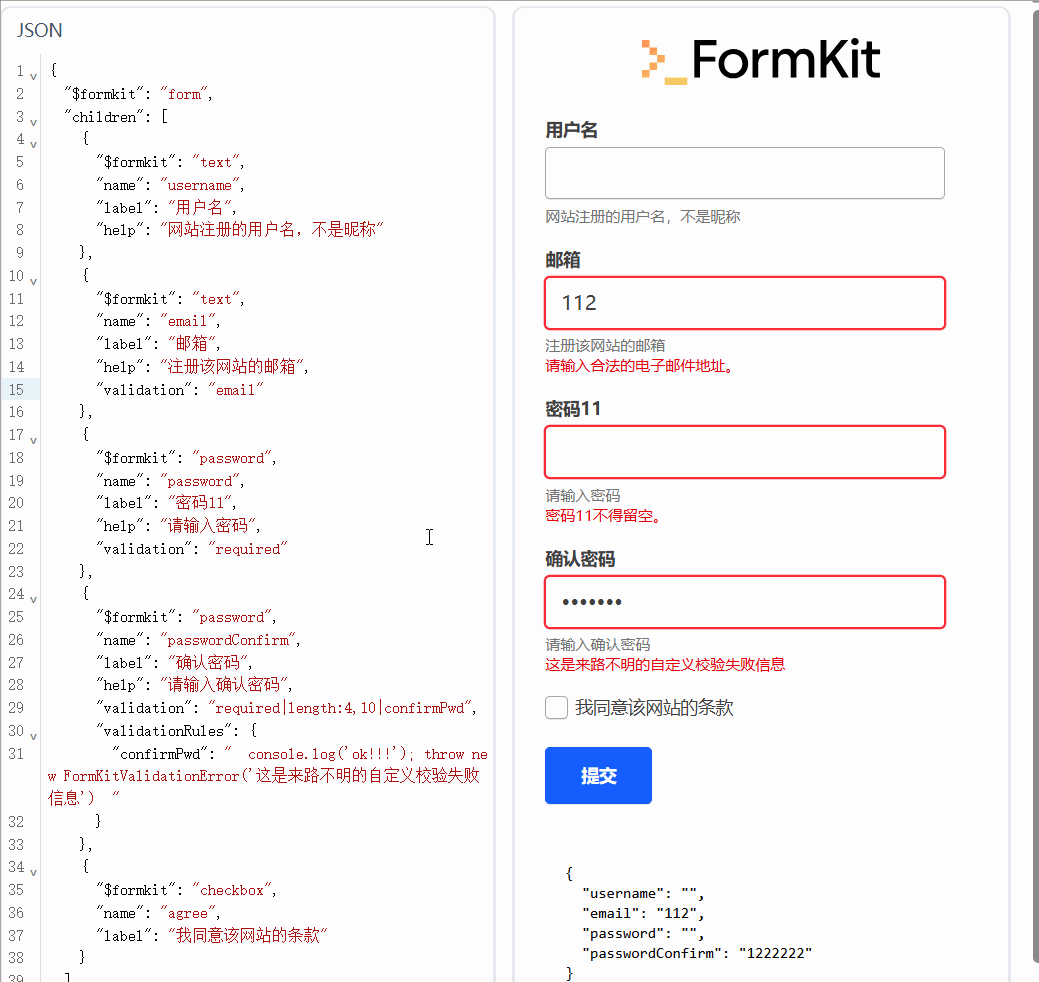1039x982 pixels.
Task: Collapse the passwordConfirm object at line 24
Action: (33, 598)
